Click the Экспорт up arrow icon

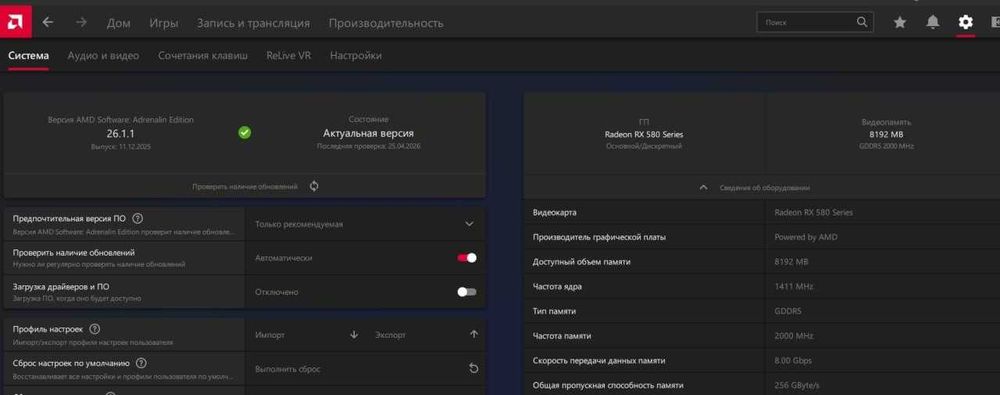click(x=473, y=334)
